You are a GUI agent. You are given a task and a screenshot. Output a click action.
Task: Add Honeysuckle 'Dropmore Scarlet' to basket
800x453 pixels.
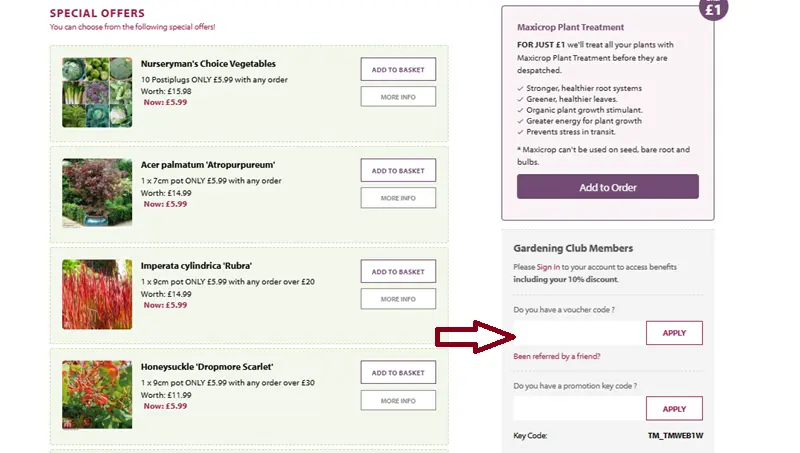point(398,373)
